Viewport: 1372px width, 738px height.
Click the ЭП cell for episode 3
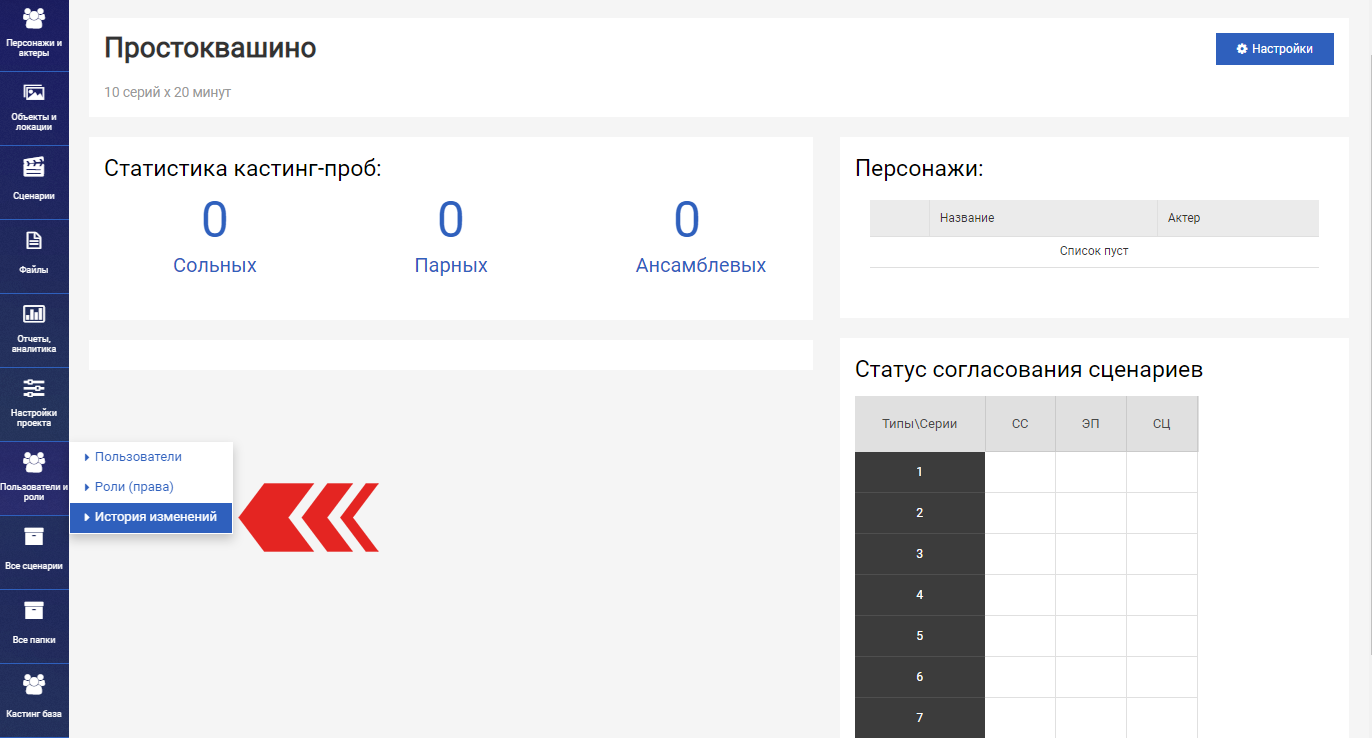[x=1091, y=554]
